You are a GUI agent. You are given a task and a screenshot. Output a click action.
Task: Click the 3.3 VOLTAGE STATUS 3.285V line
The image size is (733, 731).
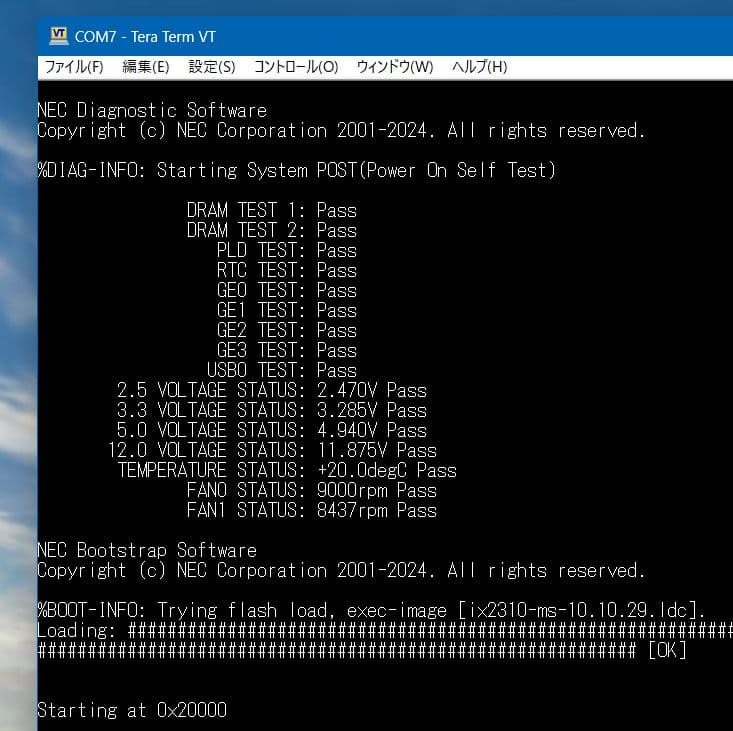272,410
